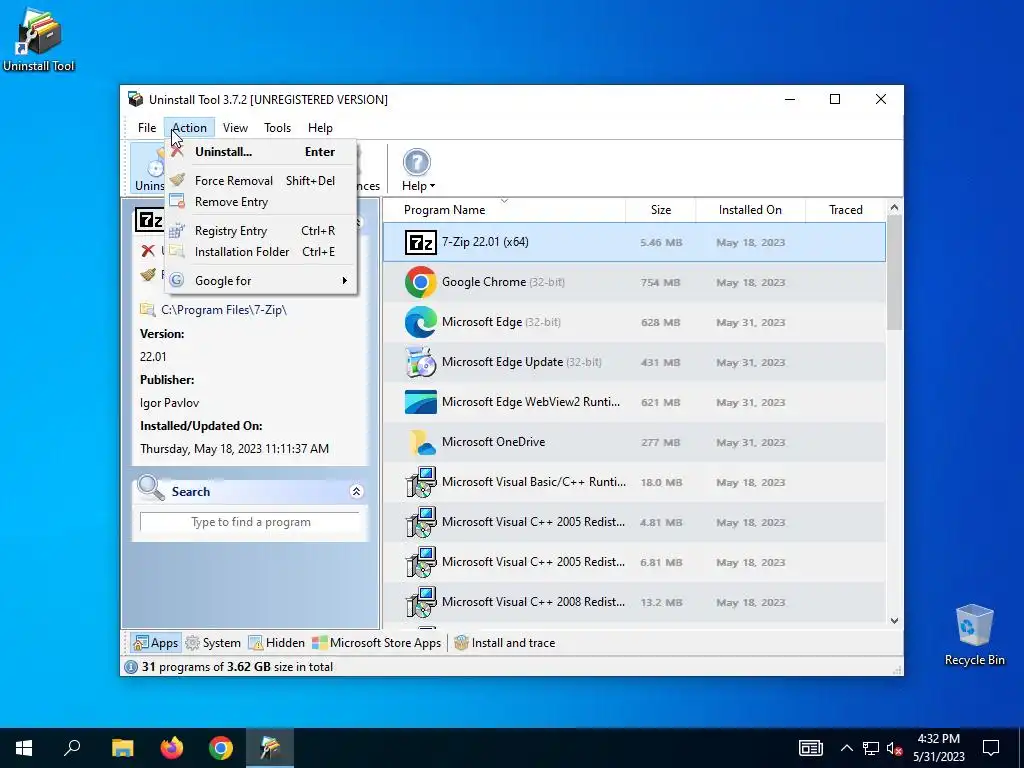Open File Explorer from the taskbar

[x=123, y=748]
